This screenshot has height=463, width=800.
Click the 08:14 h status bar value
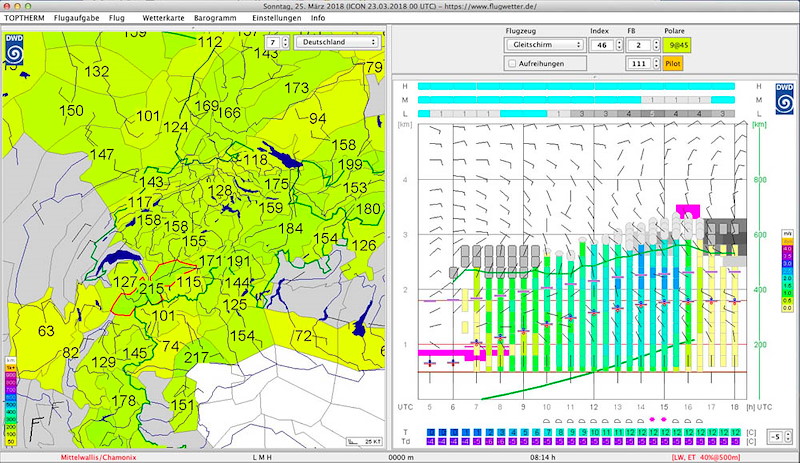click(x=542, y=457)
